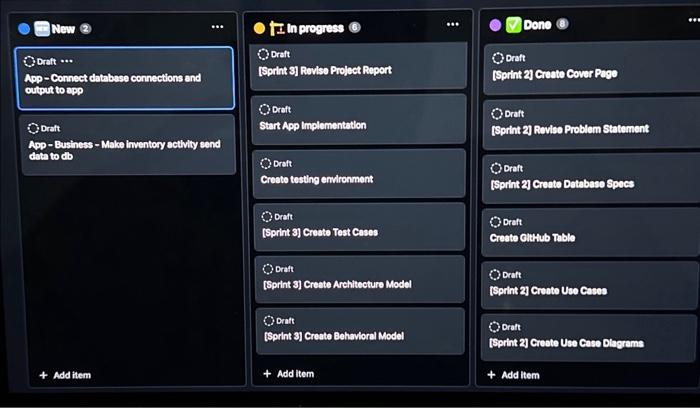Click draft icon on Create Cover Page card
The image size is (700, 408).
[x=498, y=58]
